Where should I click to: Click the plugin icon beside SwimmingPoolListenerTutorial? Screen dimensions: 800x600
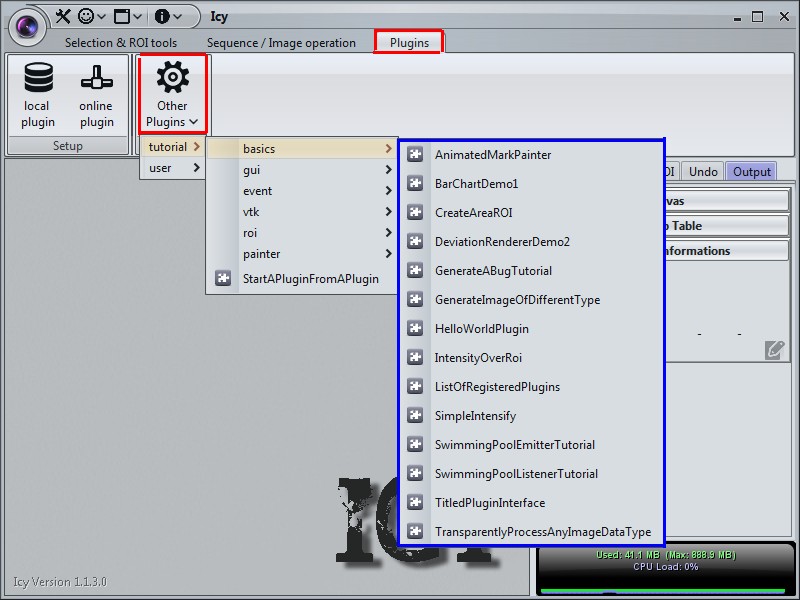tap(415, 473)
